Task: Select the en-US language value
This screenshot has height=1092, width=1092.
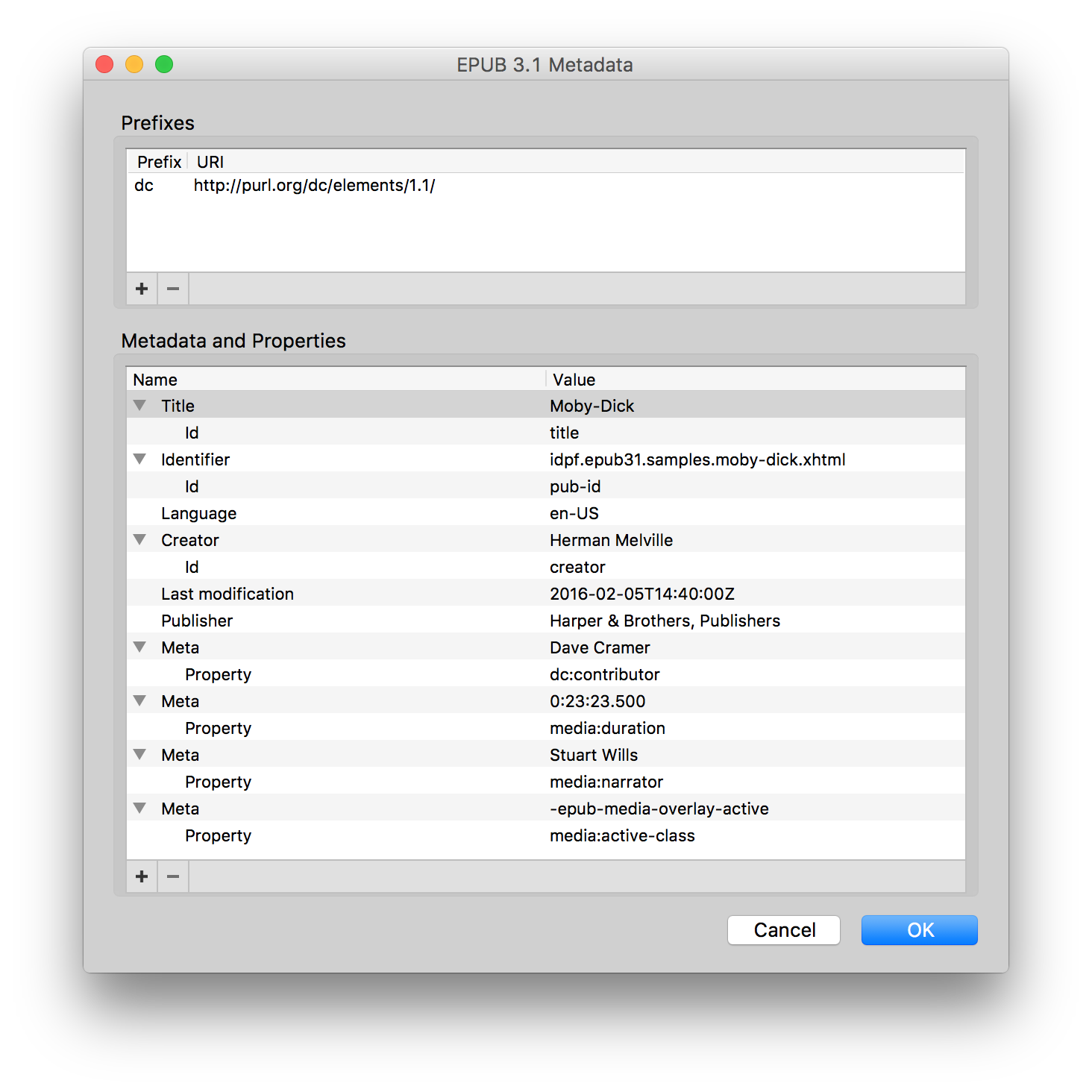Action: tap(574, 513)
